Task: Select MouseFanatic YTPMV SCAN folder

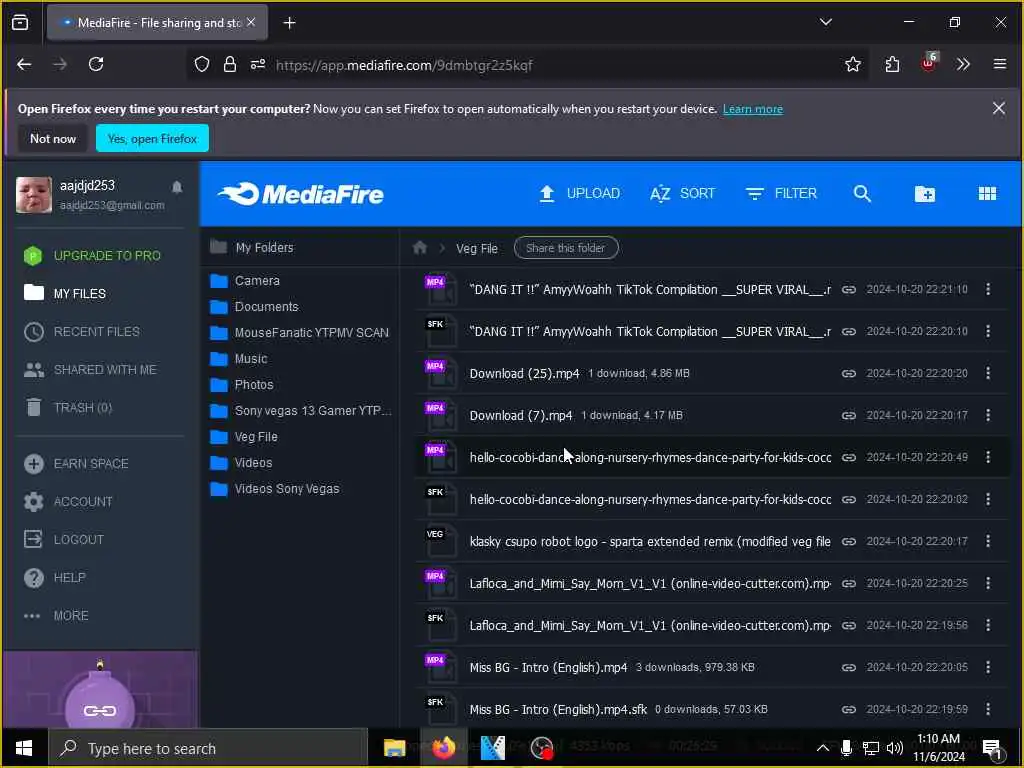Action: (x=299, y=333)
